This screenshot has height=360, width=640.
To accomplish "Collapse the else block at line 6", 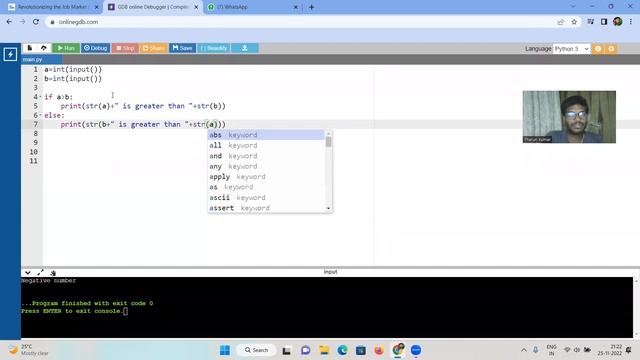I will tap(40, 115).
